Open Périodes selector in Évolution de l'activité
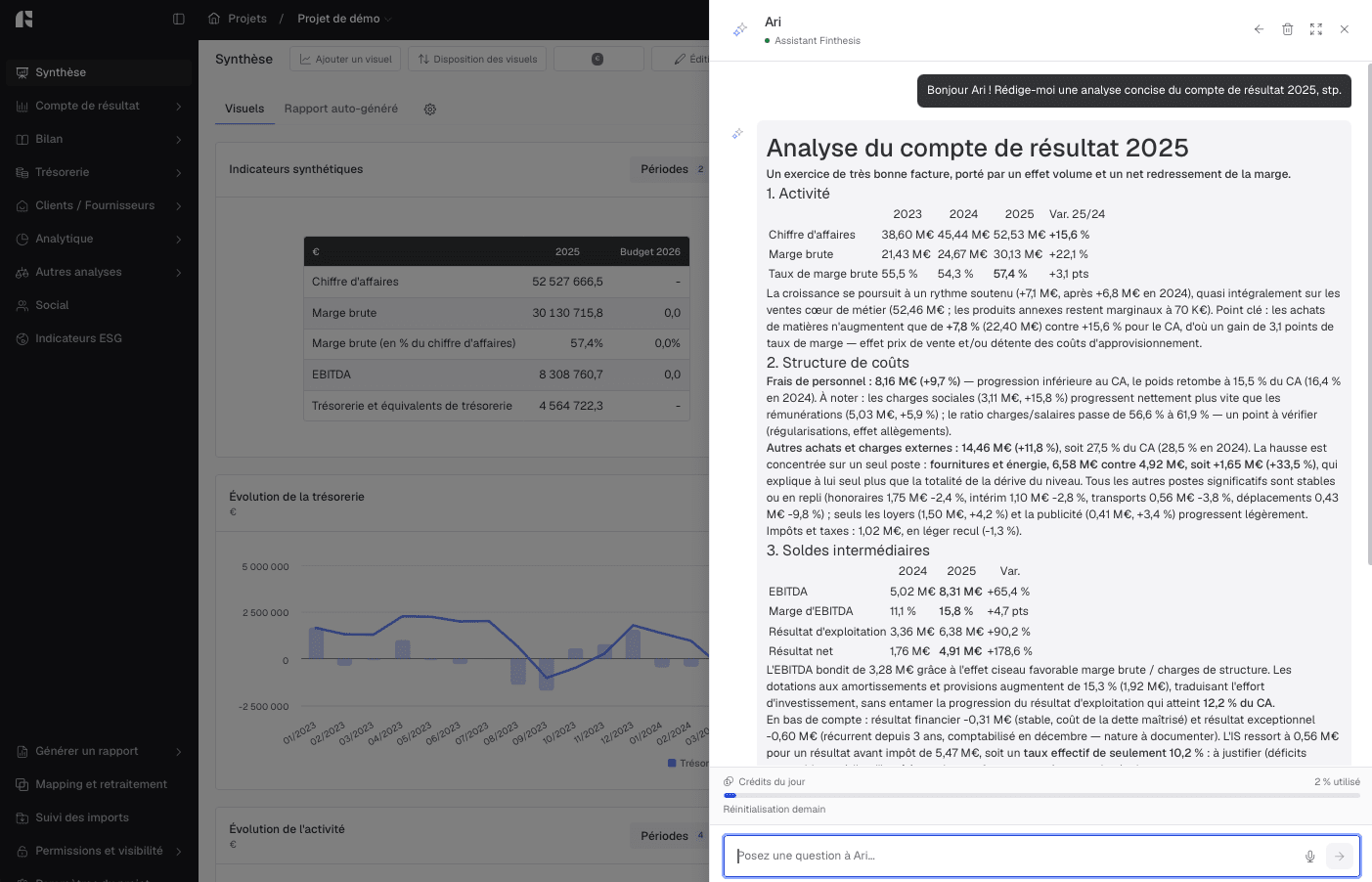The image size is (1372, 882). [671, 836]
